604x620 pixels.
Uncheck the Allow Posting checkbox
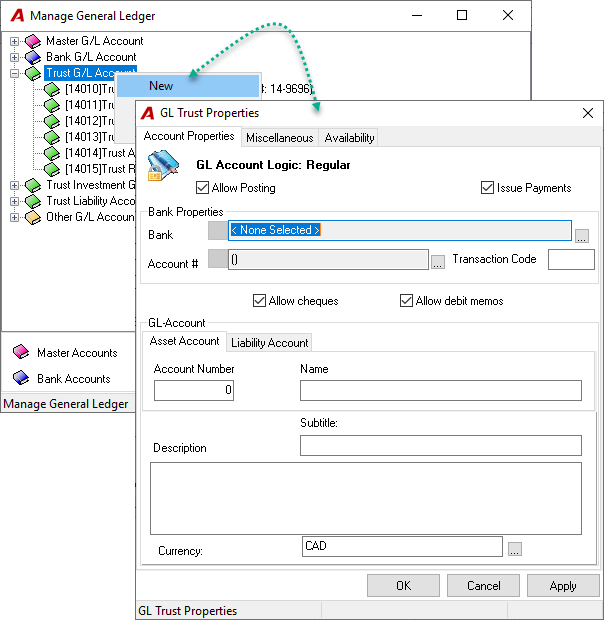click(x=202, y=187)
